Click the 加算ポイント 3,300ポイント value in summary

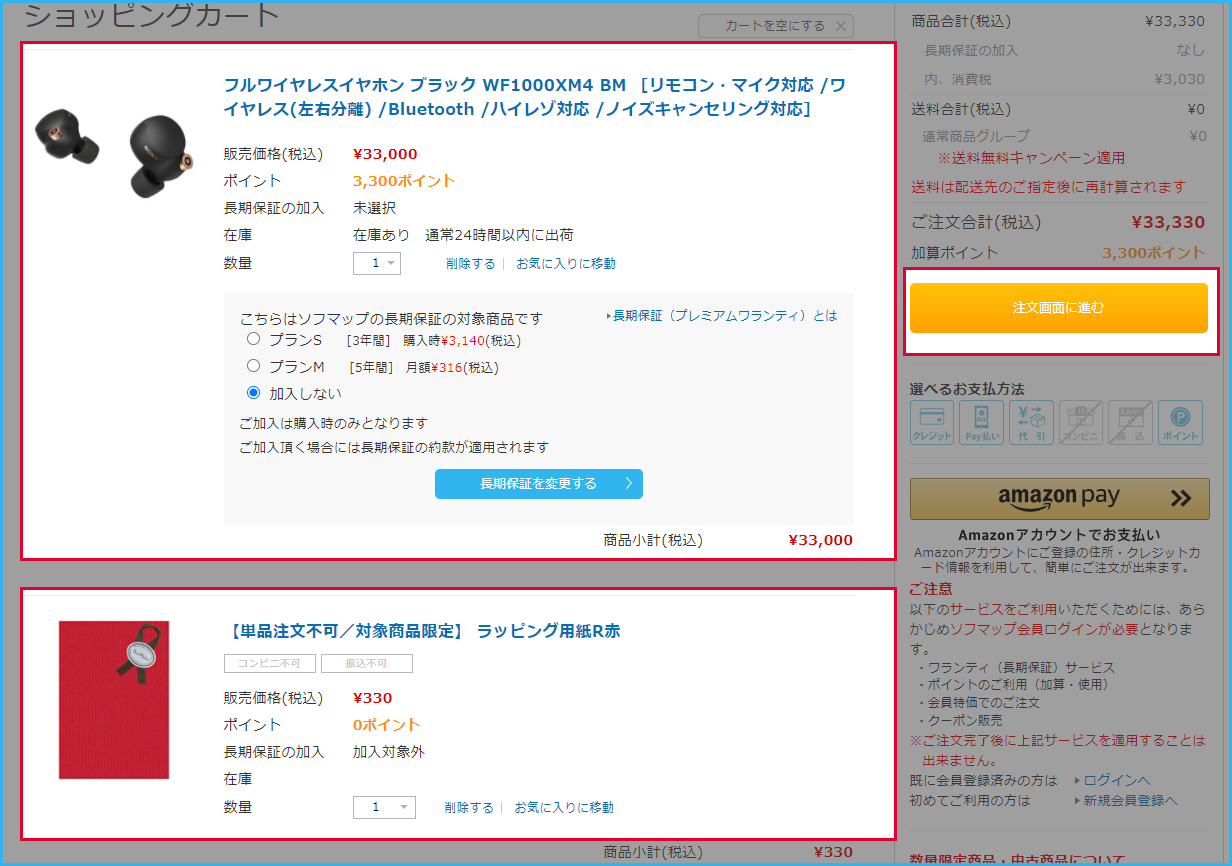pyautogui.click(x=1154, y=253)
